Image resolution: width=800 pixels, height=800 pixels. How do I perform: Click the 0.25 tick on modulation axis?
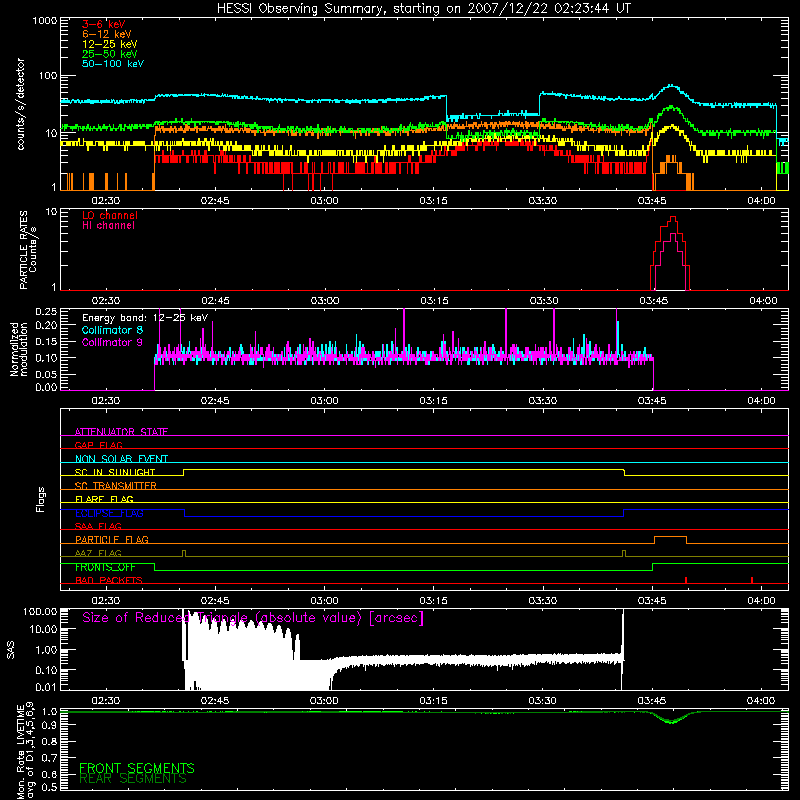click(x=46, y=311)
